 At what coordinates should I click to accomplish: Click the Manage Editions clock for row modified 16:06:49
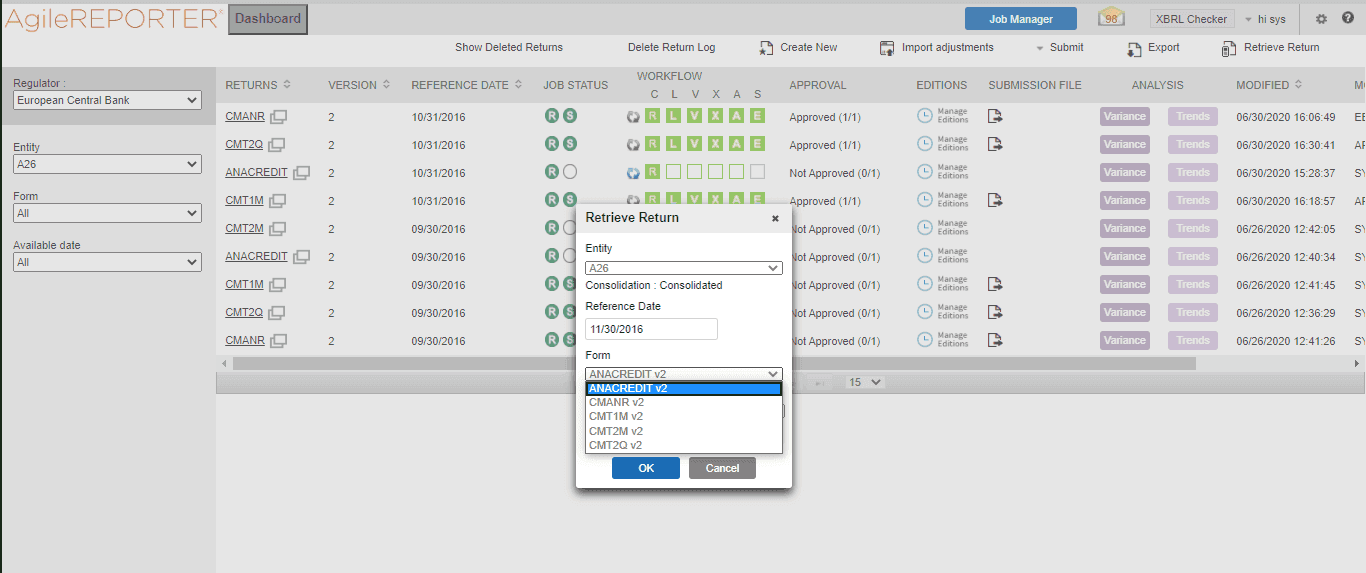pos(925,116)
